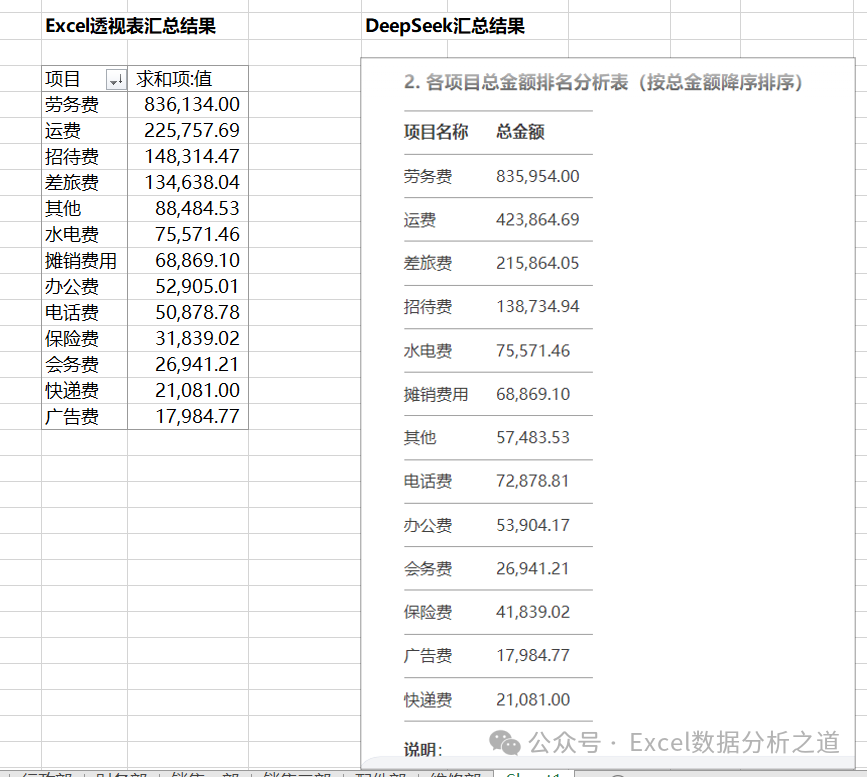Click DeepSeek amount 57,483.53
The image size is (867, 777).
[532, 437]
